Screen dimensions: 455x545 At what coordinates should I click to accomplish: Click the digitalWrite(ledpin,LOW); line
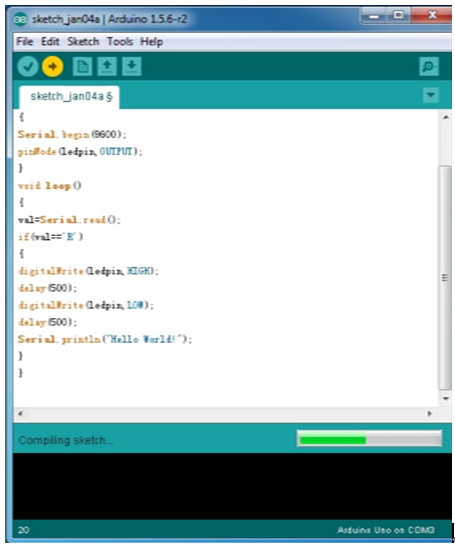(x=86, y=305)
